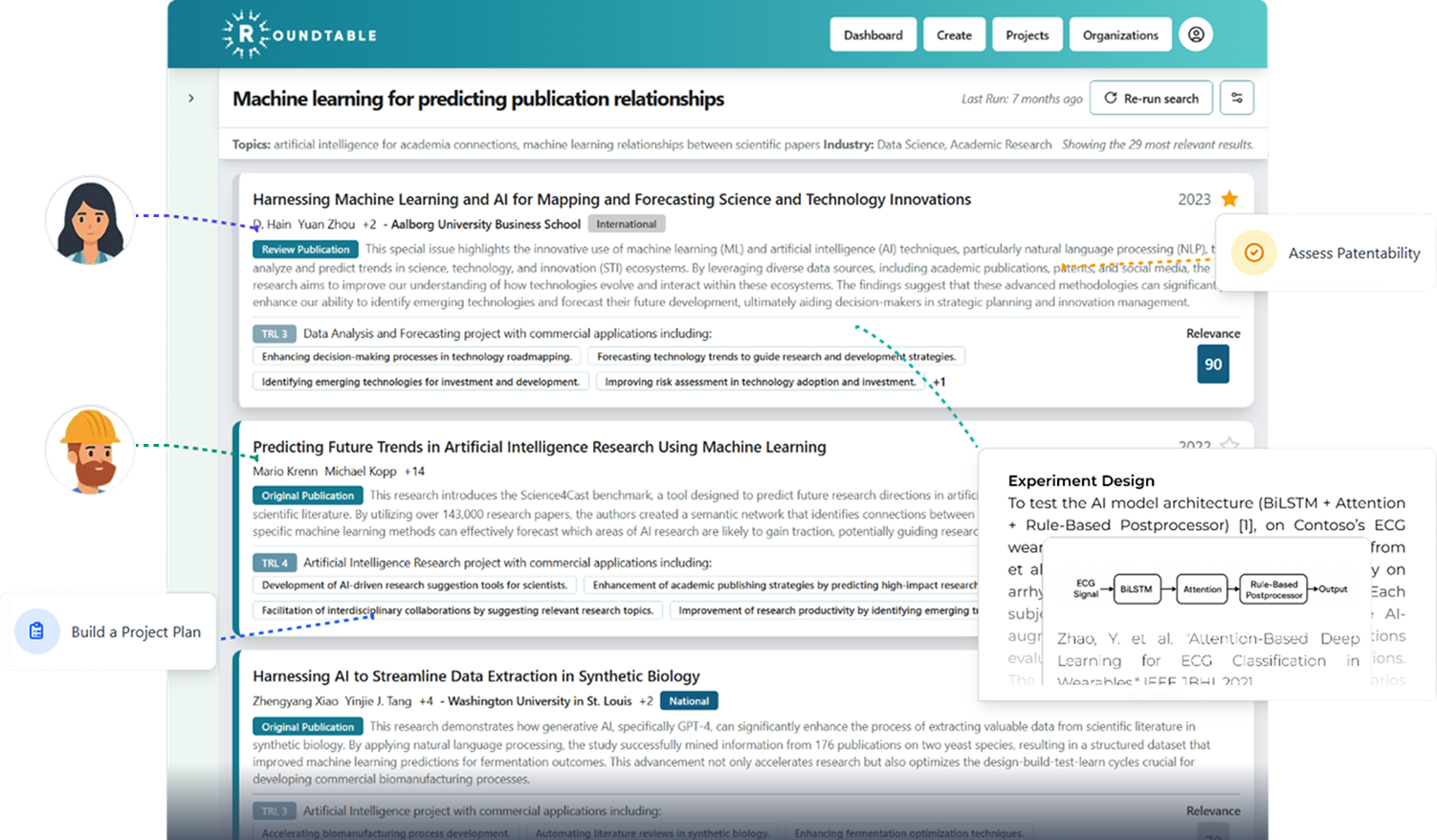Click the Roundtable logo icon
1437x840 pixels.
point(246,34)
